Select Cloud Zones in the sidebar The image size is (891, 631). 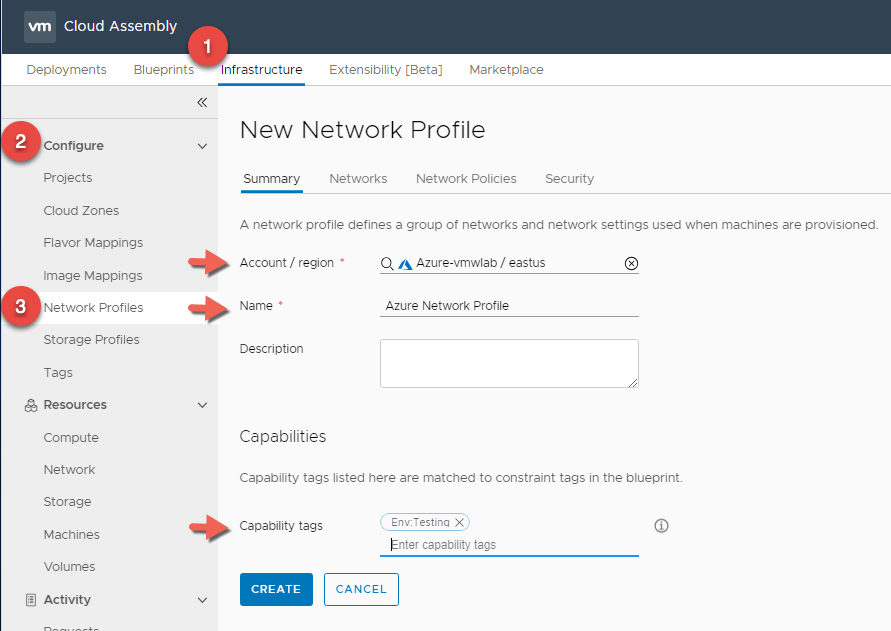pyautogui.click(x=81, y=211)
